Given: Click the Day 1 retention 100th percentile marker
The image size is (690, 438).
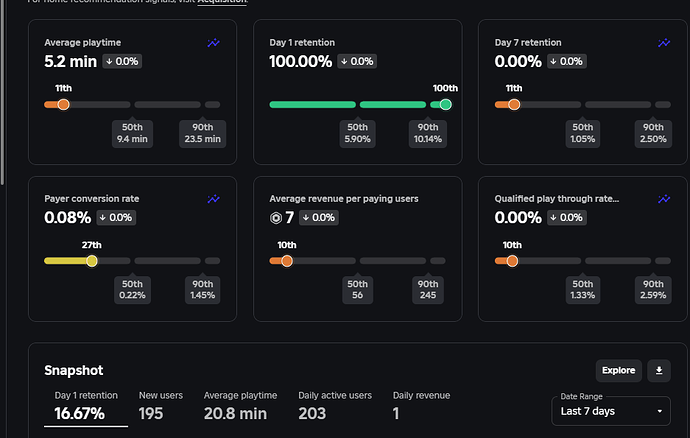Looking at the screenshot, I should pos(445,104).
